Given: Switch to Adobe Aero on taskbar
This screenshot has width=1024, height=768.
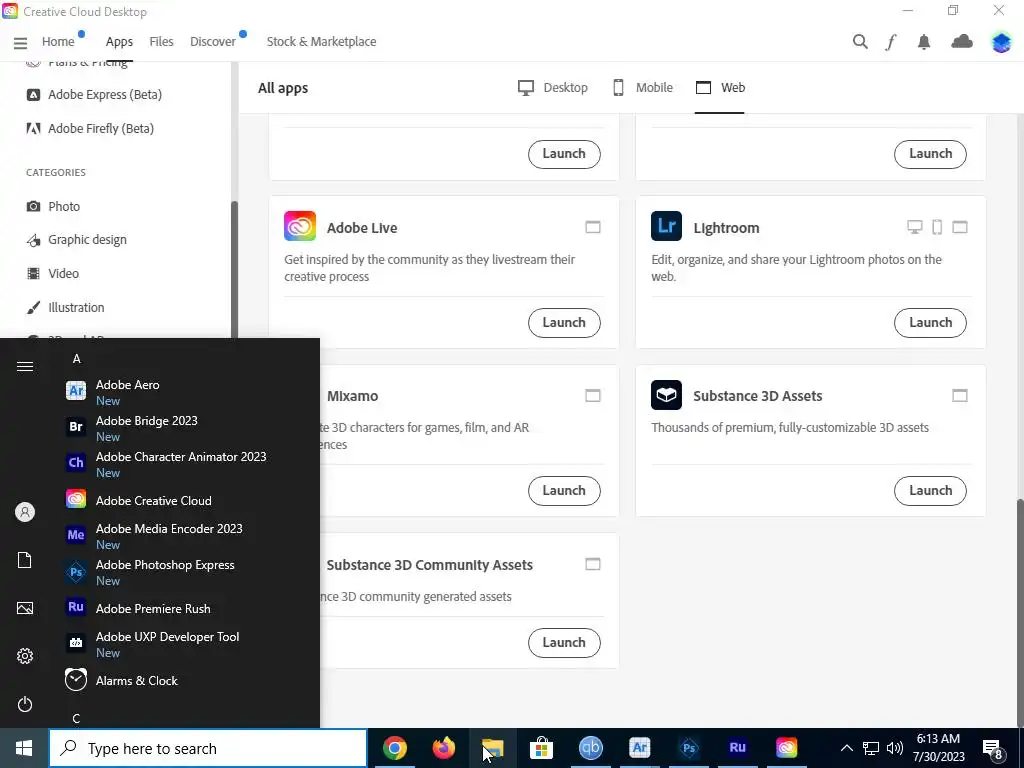Looking at the screenshot, I should tap(639, 748).
